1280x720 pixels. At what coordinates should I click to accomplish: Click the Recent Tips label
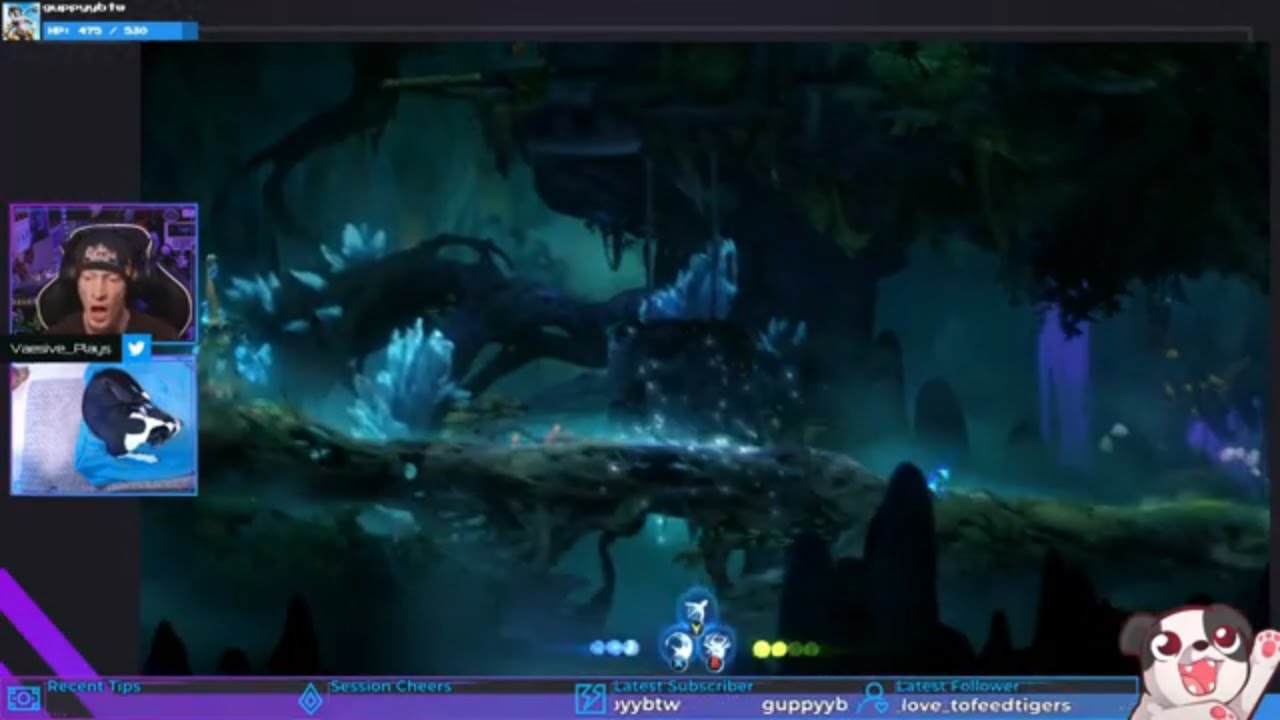click(x=94, y=686)
